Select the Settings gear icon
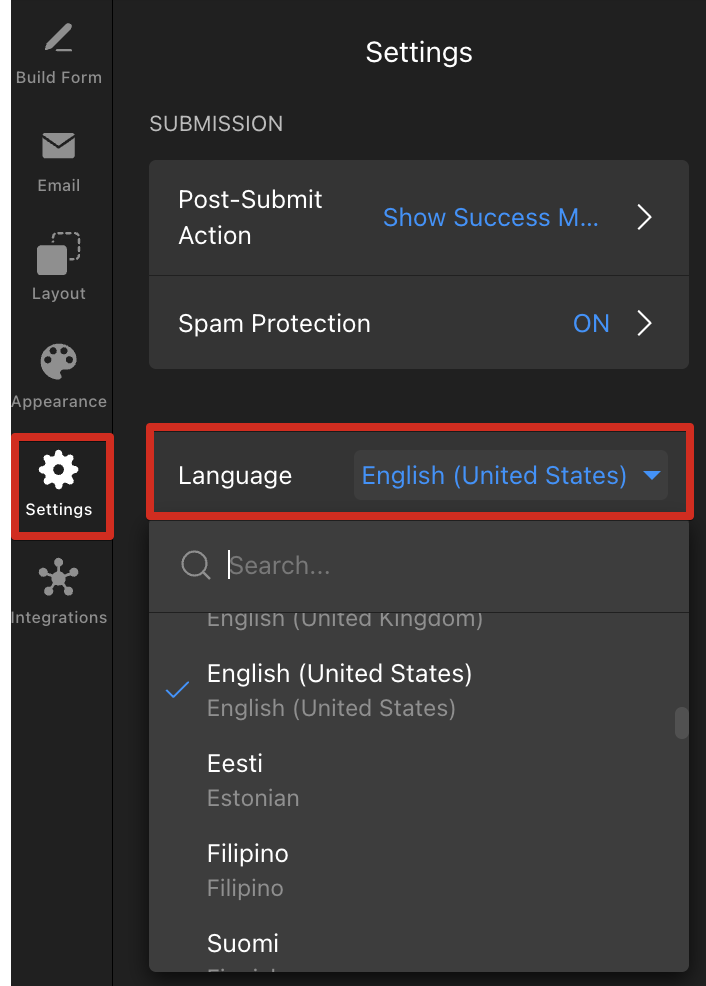Image resolution: width=706 pixels, height=986 pixels. click(x=58, y=470)
